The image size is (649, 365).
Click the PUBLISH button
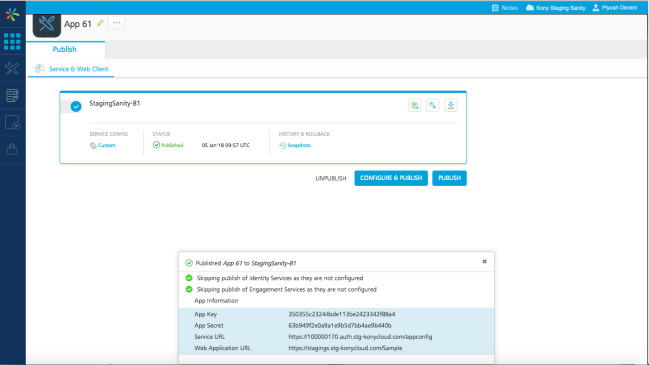click(449, 178)
